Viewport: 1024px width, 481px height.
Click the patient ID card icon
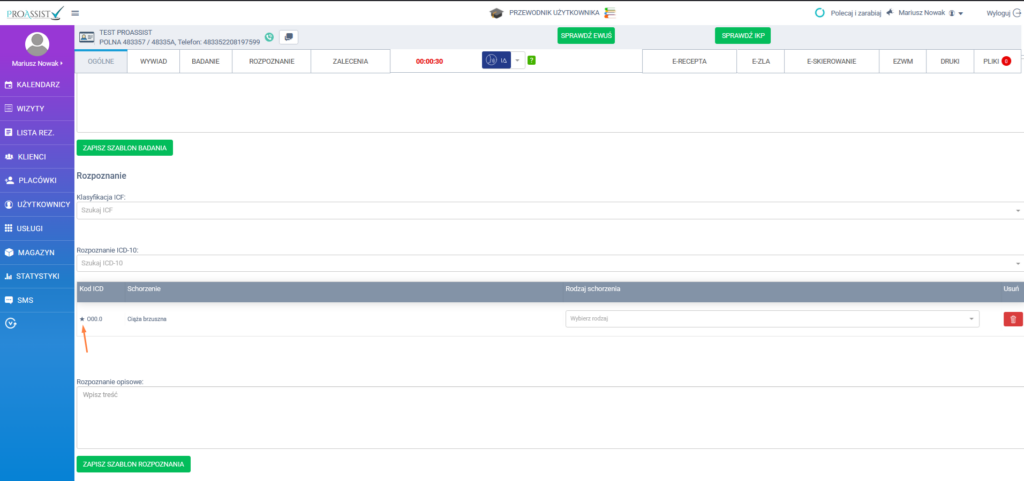click(87, 37)
